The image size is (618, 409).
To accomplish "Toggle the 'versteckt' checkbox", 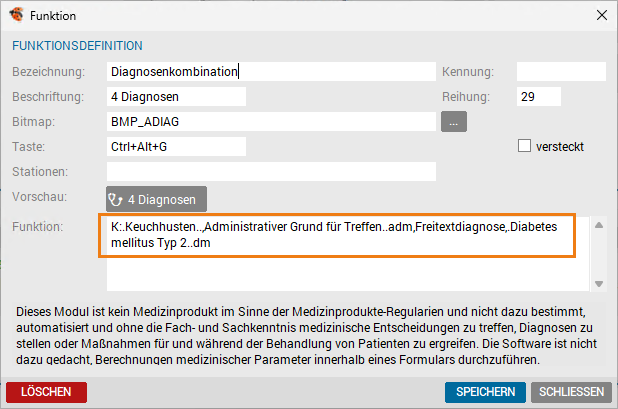I will pos(524,146).
